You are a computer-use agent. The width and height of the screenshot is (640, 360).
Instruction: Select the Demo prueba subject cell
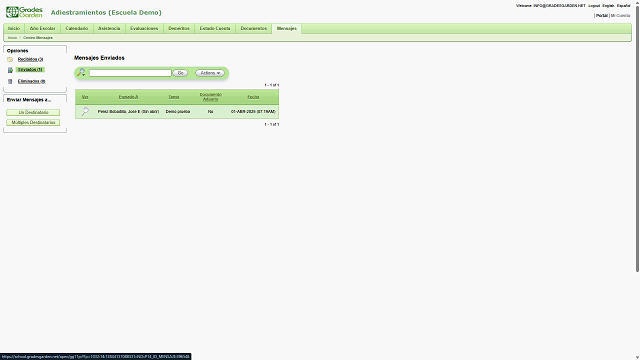(178, 111)
